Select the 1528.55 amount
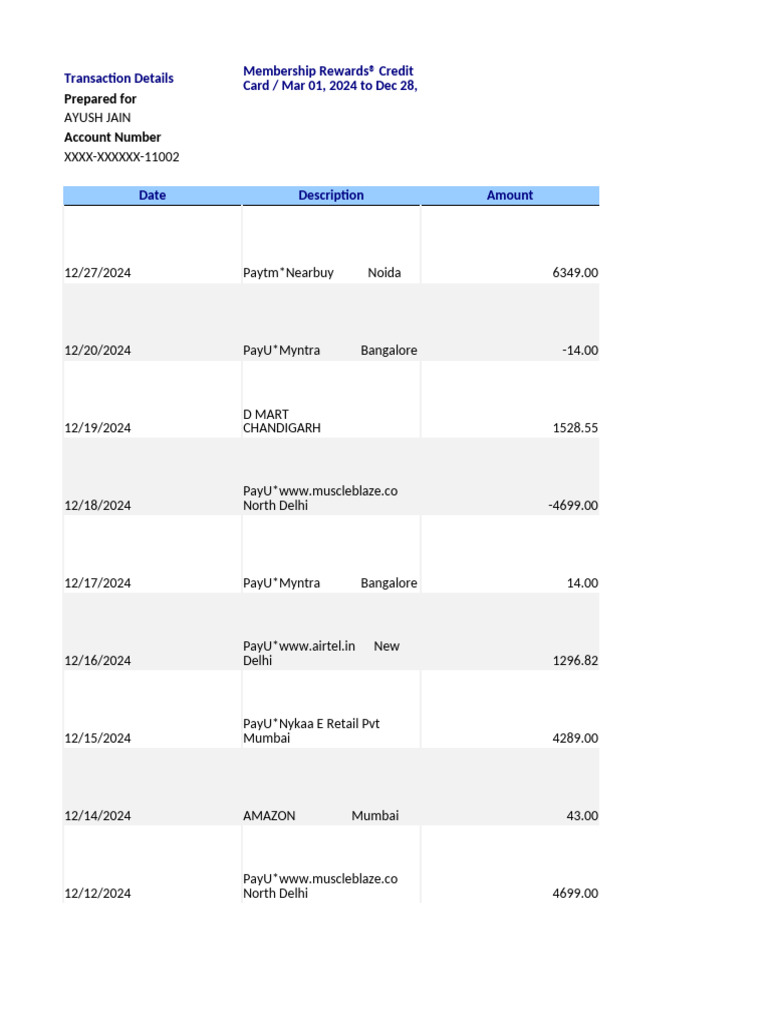The image size is (768, 1024). (575, 428)
